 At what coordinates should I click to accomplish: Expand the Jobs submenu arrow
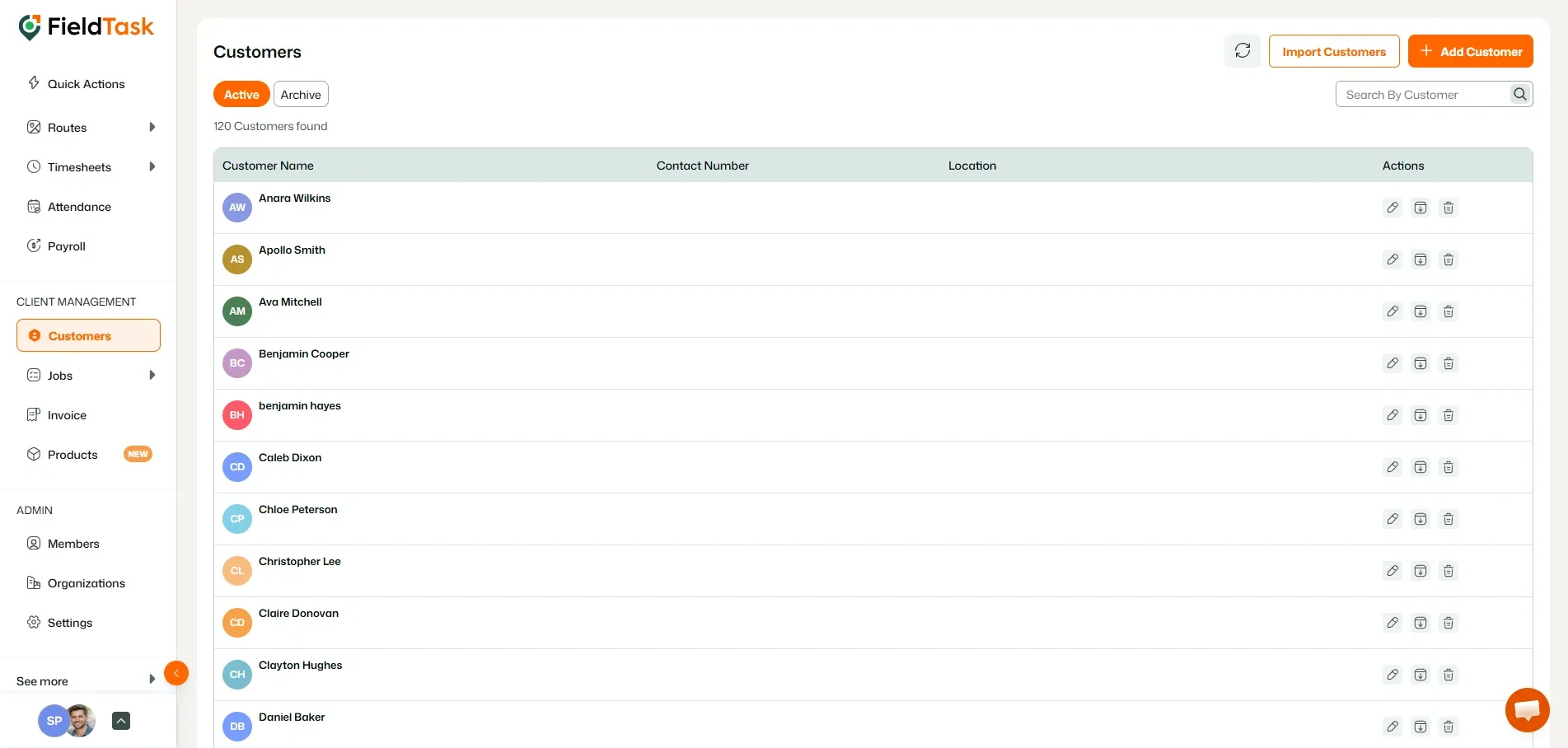coord(152,375)
